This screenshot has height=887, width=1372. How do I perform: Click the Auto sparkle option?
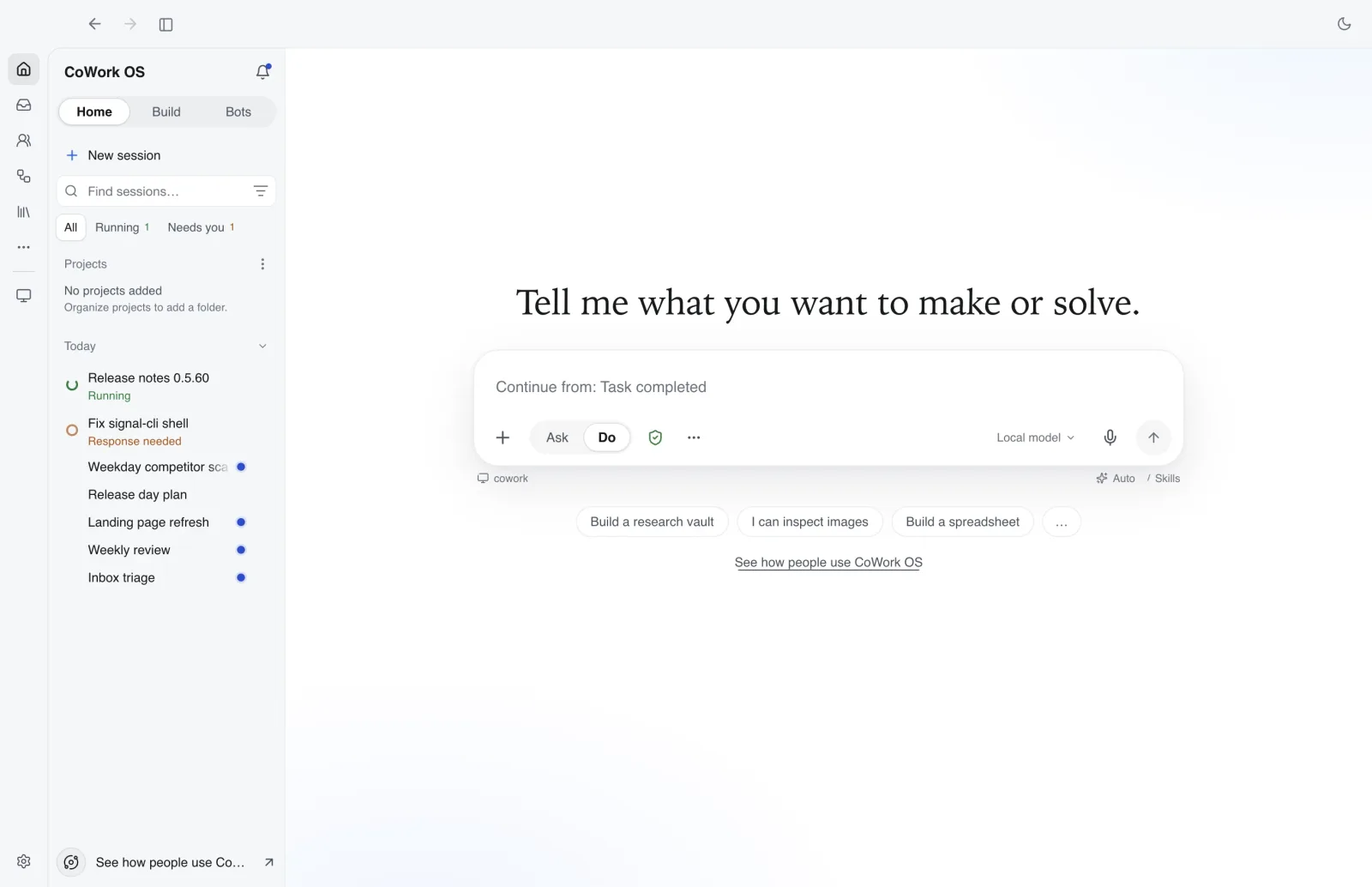(1115, 479)
